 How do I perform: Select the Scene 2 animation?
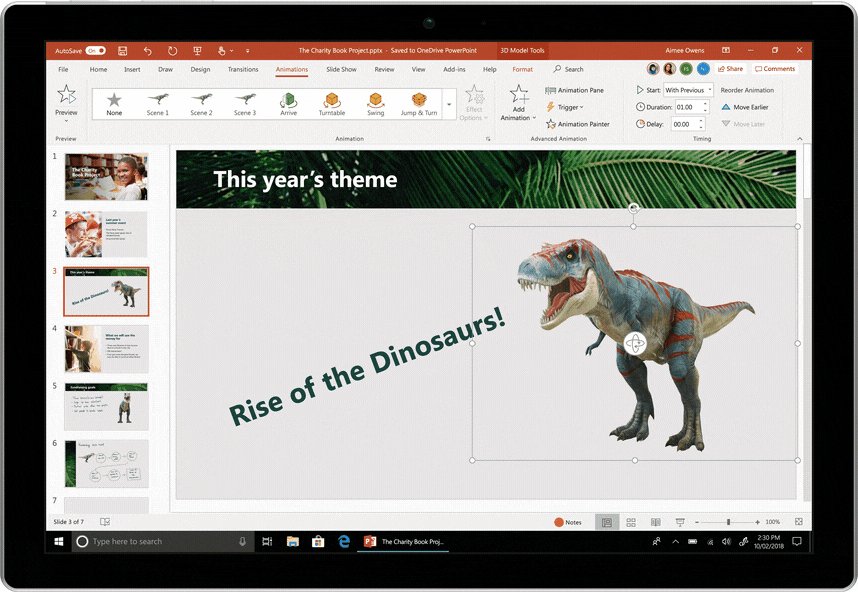pyautogui.click(x=201, y=104)
